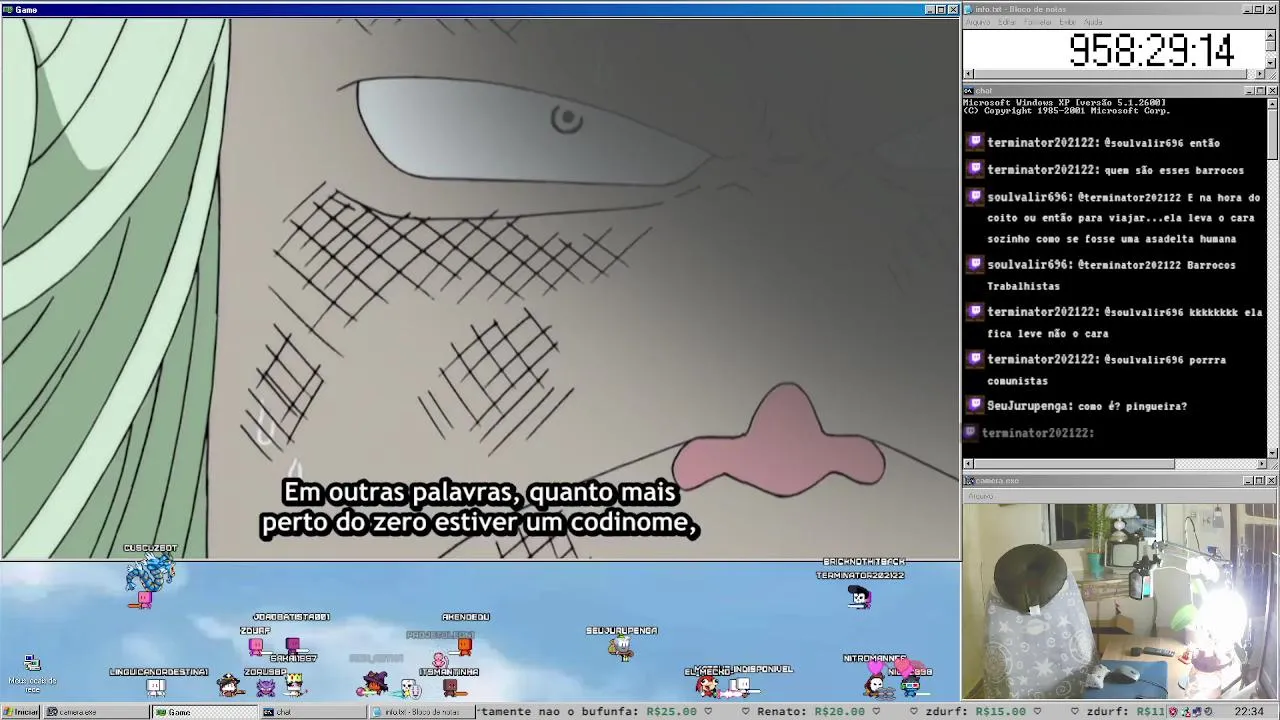Viewport: 1280px width, 720px height.
Task: Click the TERMINATOR202122 avatar in the game strip
Action: coord(860,597)
